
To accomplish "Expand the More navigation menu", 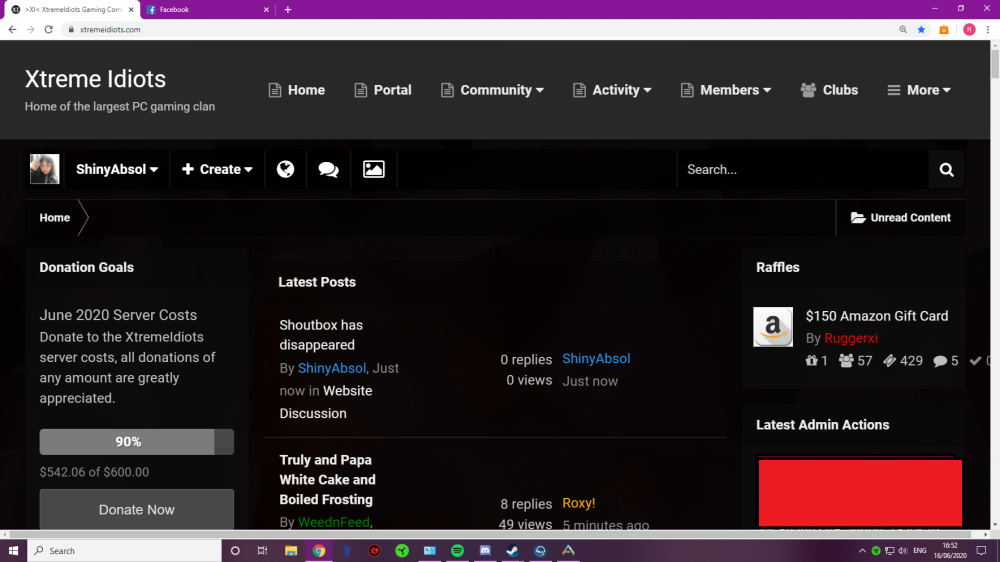I will (x=919, y=90).
